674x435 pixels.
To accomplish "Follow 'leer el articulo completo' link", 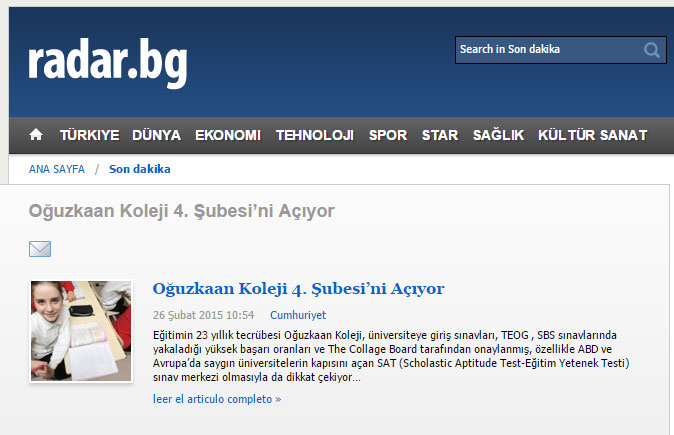I will 217,399.
